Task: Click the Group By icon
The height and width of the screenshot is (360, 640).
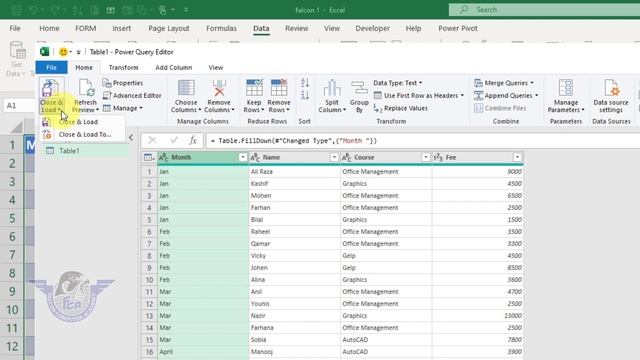Action: [x=359, y=89]
